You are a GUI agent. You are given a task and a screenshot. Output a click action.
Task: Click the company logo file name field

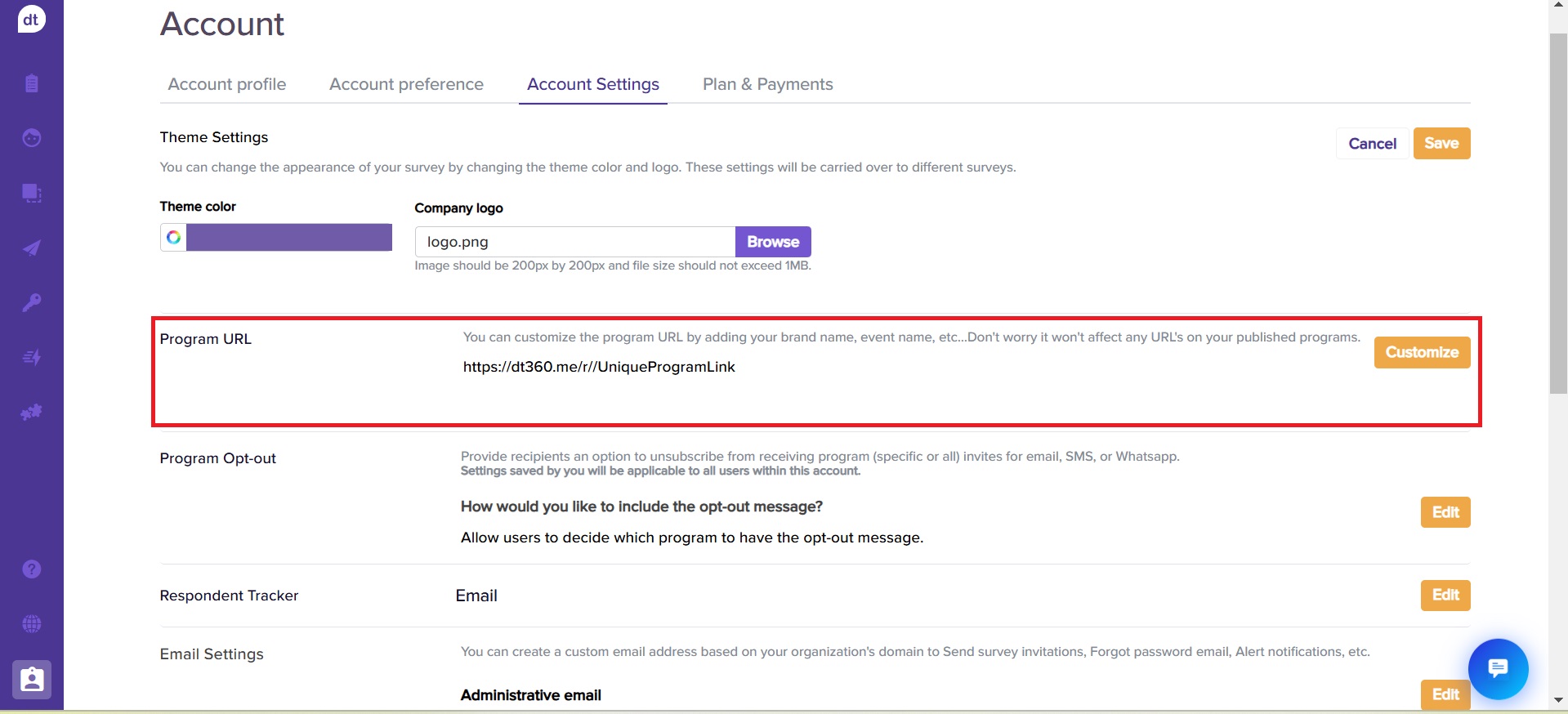pyautogui.click(x=574, y=242)
